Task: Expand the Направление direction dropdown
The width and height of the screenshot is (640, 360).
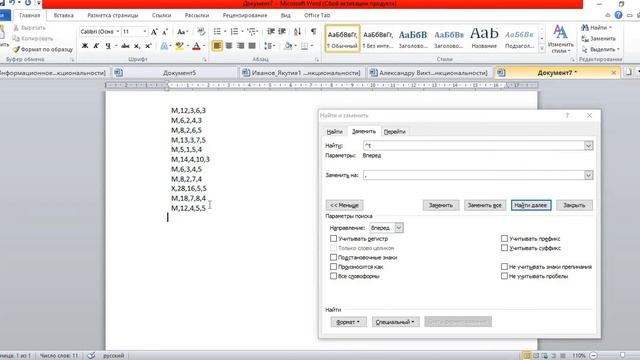Action: click(399, 228)
